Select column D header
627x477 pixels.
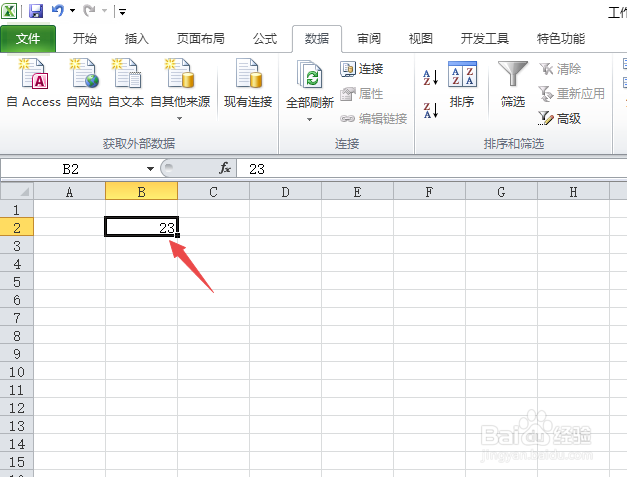pyautogui.click(x=286, y=192)
